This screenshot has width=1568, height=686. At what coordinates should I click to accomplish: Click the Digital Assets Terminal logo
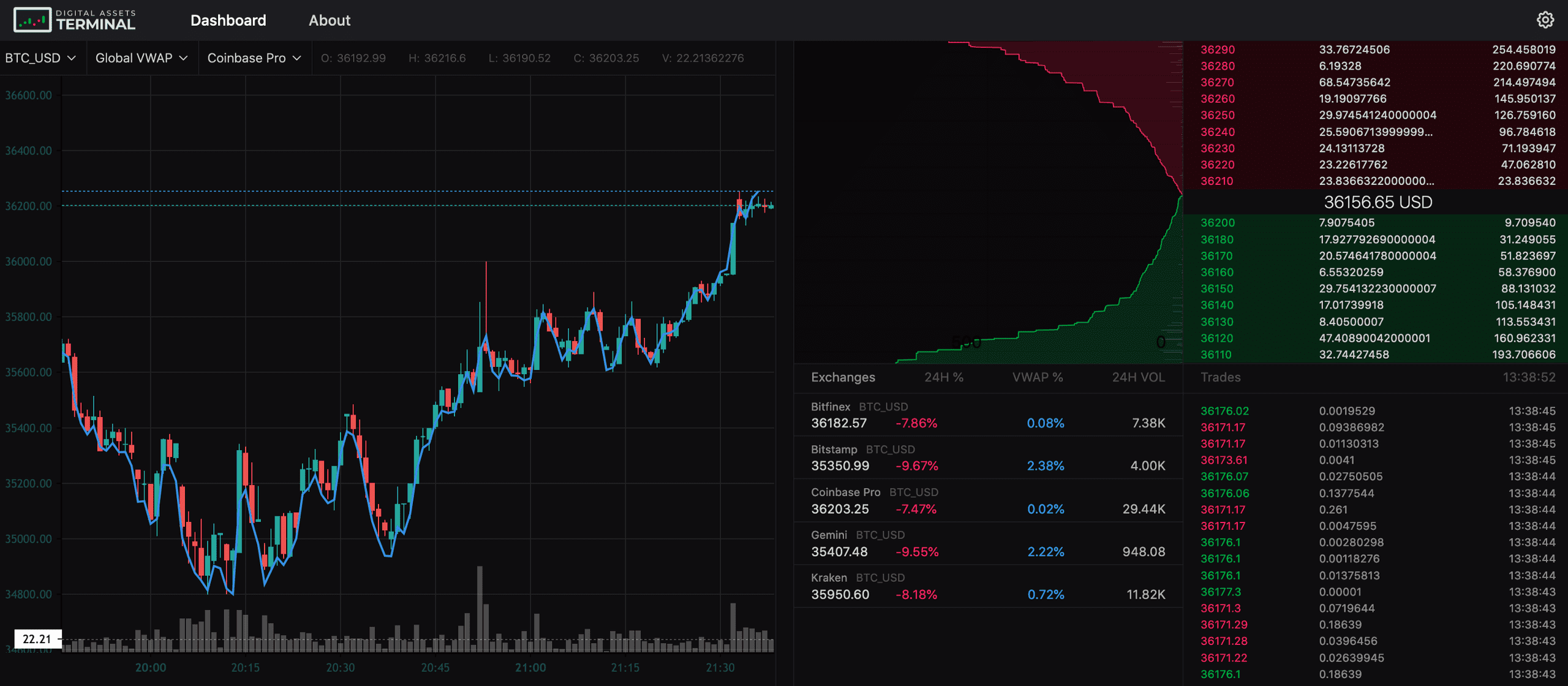pyautogui.click(x=74, y=20)
